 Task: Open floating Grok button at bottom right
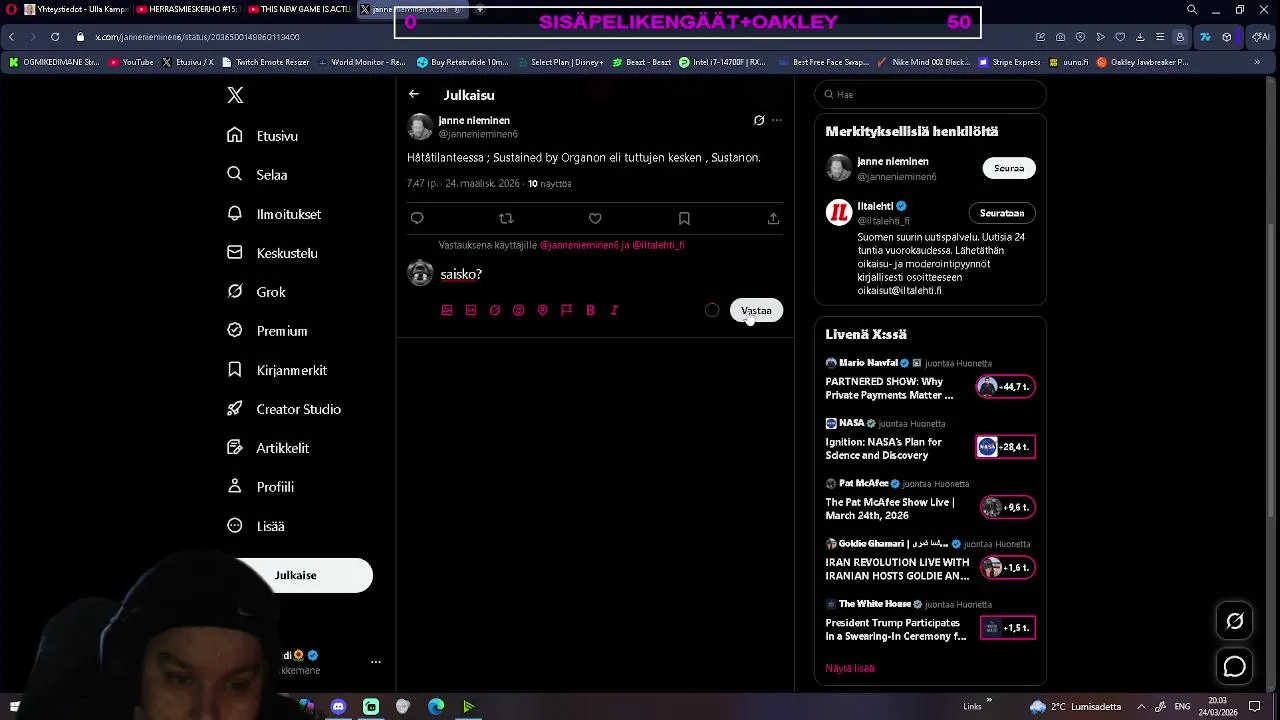click(1235, 621)
